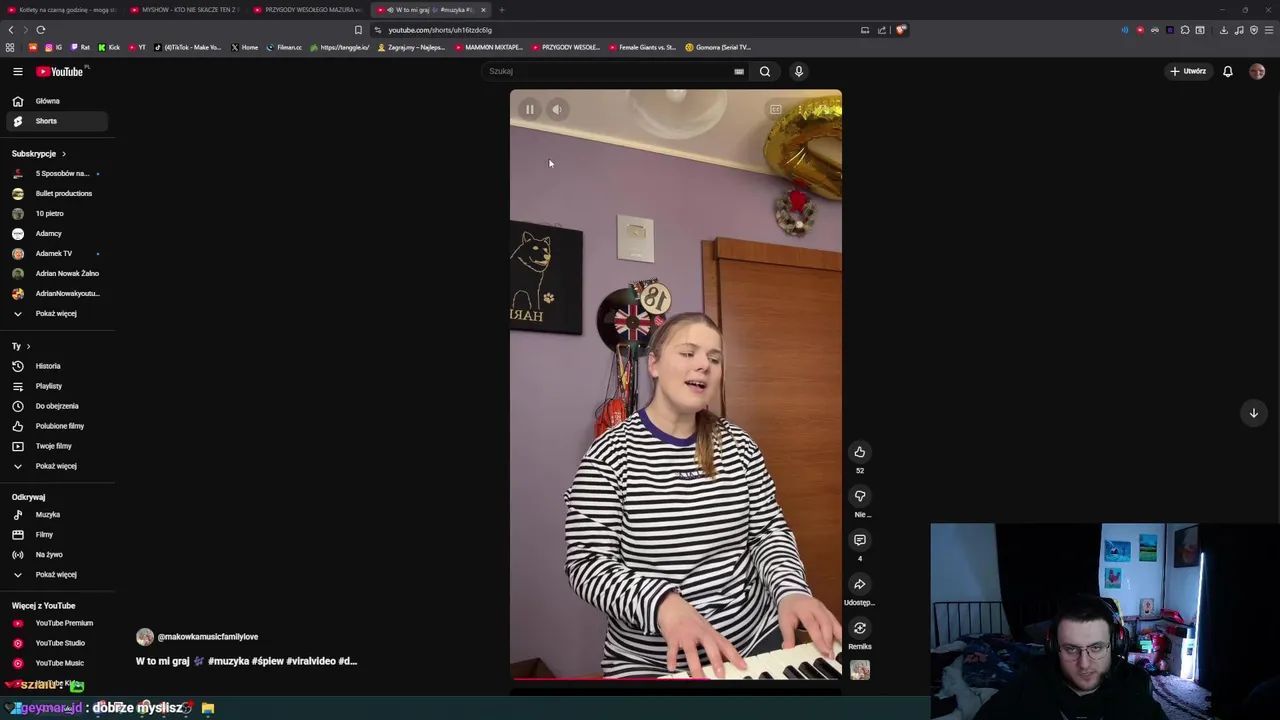Expand the Subskrypcje section
Image resolution: width=1280 pixels, height=720 pixels.
[39, 154]
